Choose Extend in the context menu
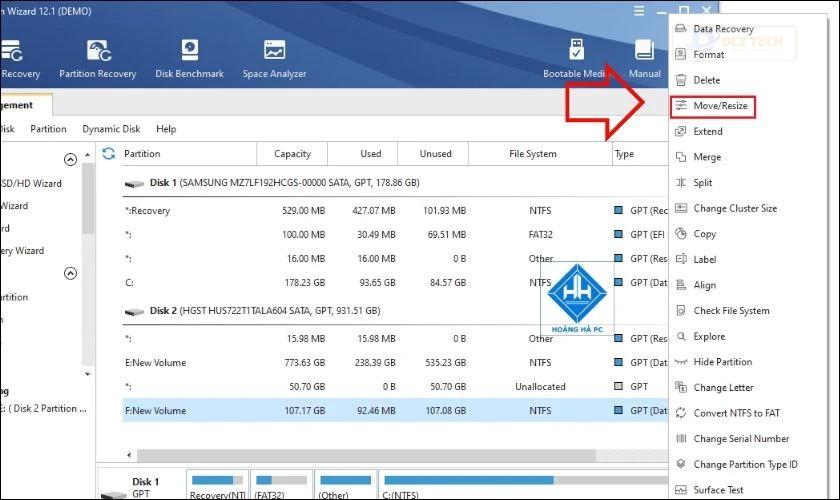Screen dimensions: 840x500 point(707,132)
